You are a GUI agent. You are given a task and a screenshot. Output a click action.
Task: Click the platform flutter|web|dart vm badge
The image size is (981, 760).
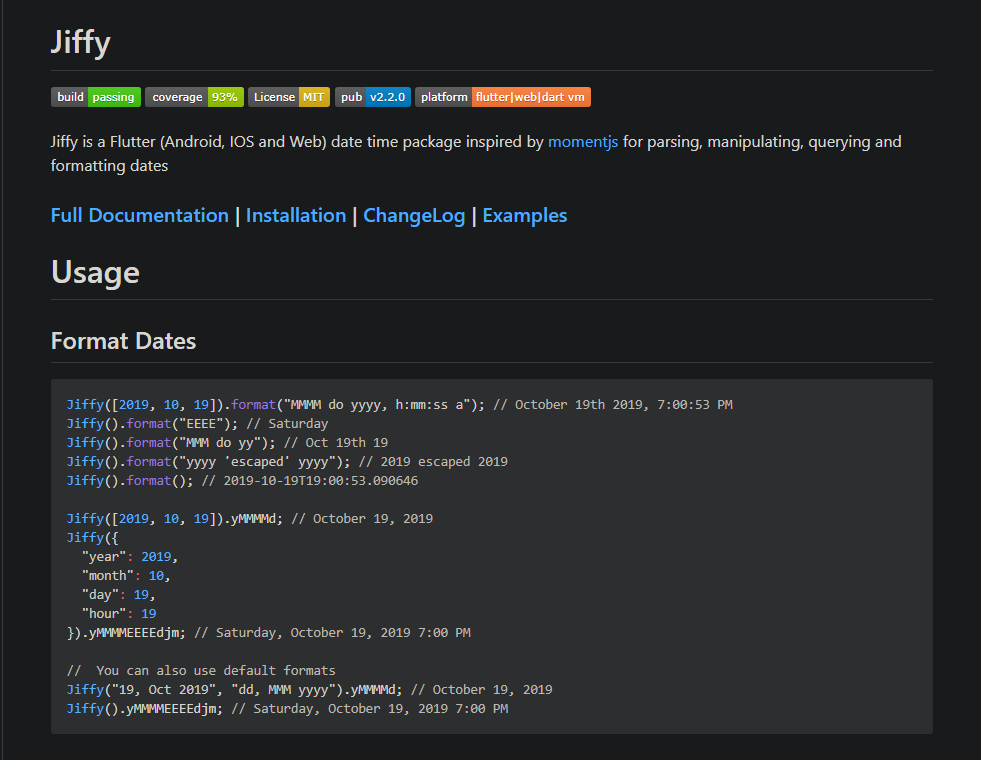click(x=503, y=97)
